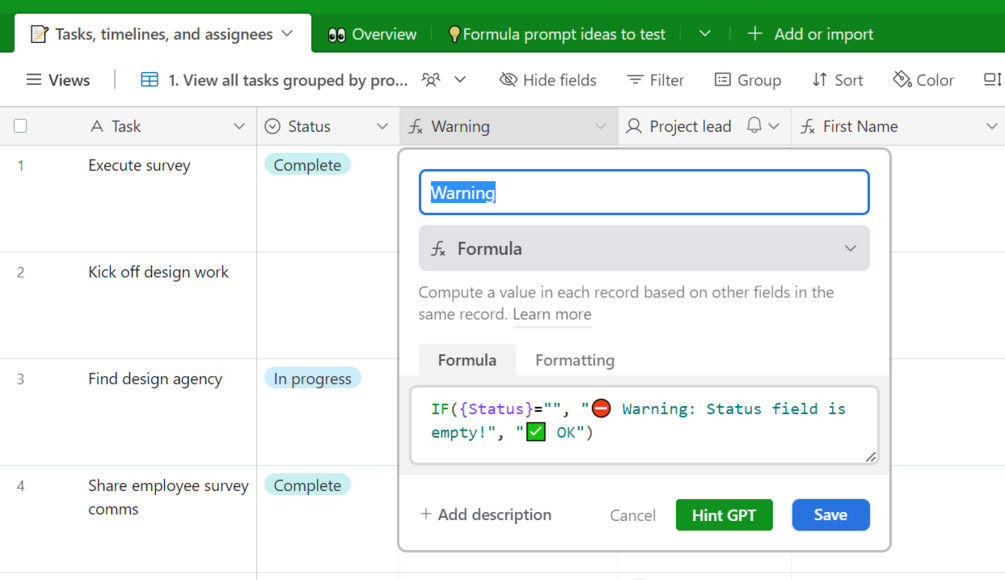Click the Warning field name input
This screenshot has height=580, width=1005.
pyautogui.click(x=644, y=193)
